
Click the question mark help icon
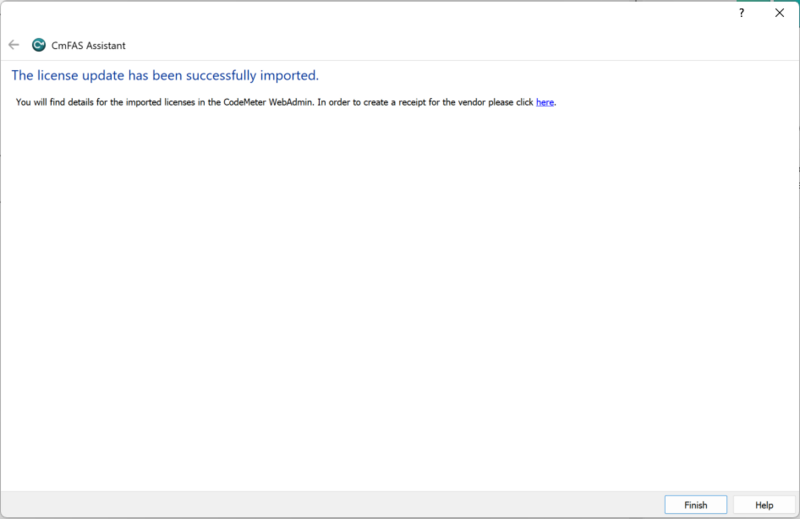pyautogui.click(x=741, y=13)
